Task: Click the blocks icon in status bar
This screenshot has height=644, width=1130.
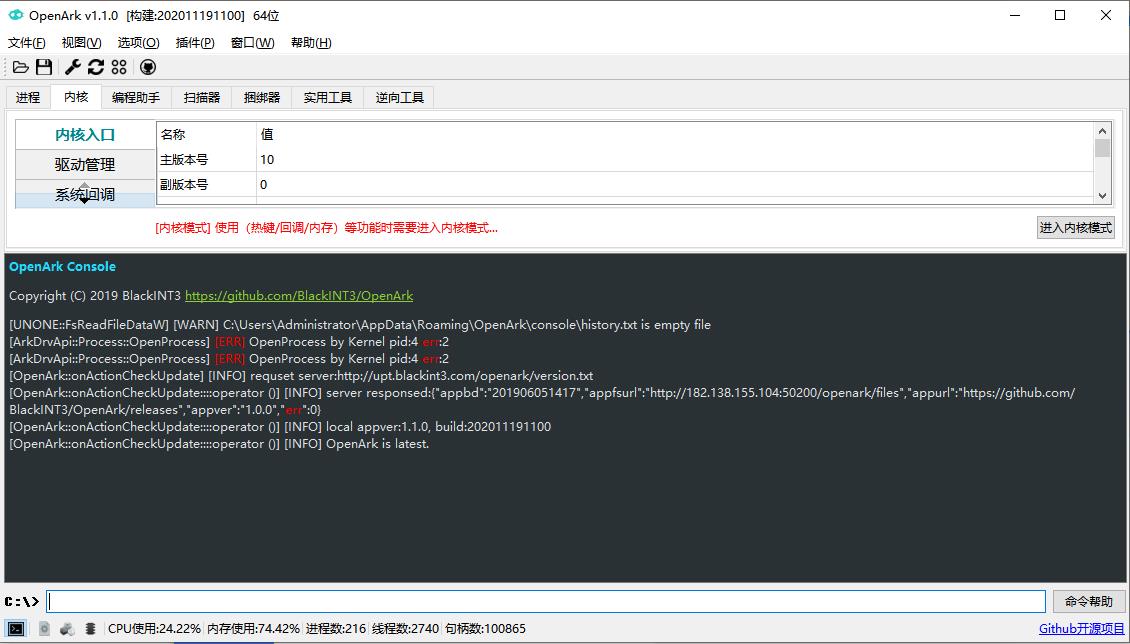Action: (67, 629)
